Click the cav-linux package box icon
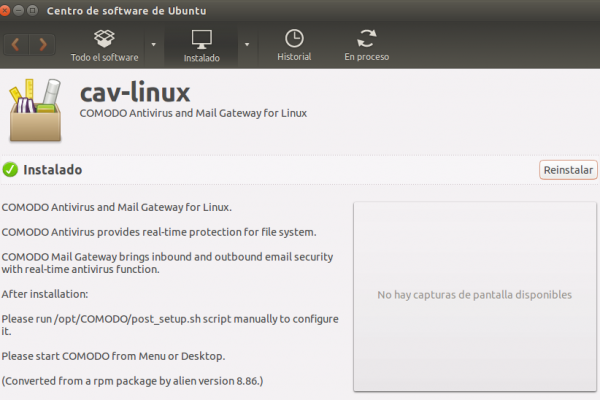 pos(35,110)
